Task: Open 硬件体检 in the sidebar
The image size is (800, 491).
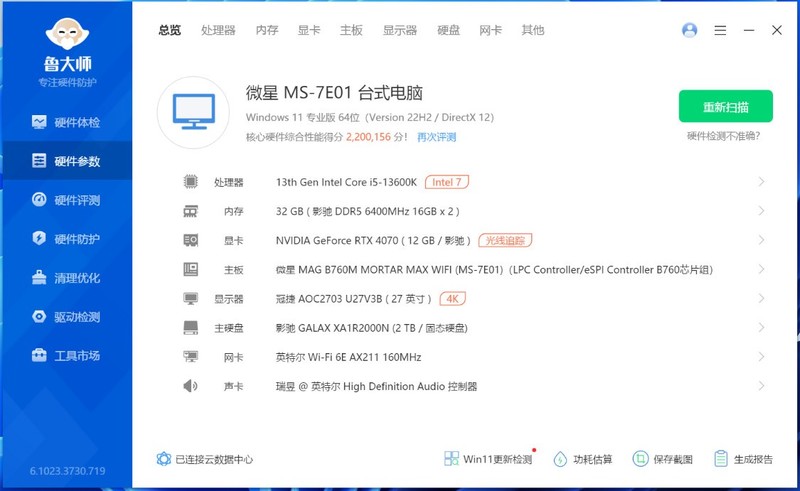Action: click(x=66, y=122)
